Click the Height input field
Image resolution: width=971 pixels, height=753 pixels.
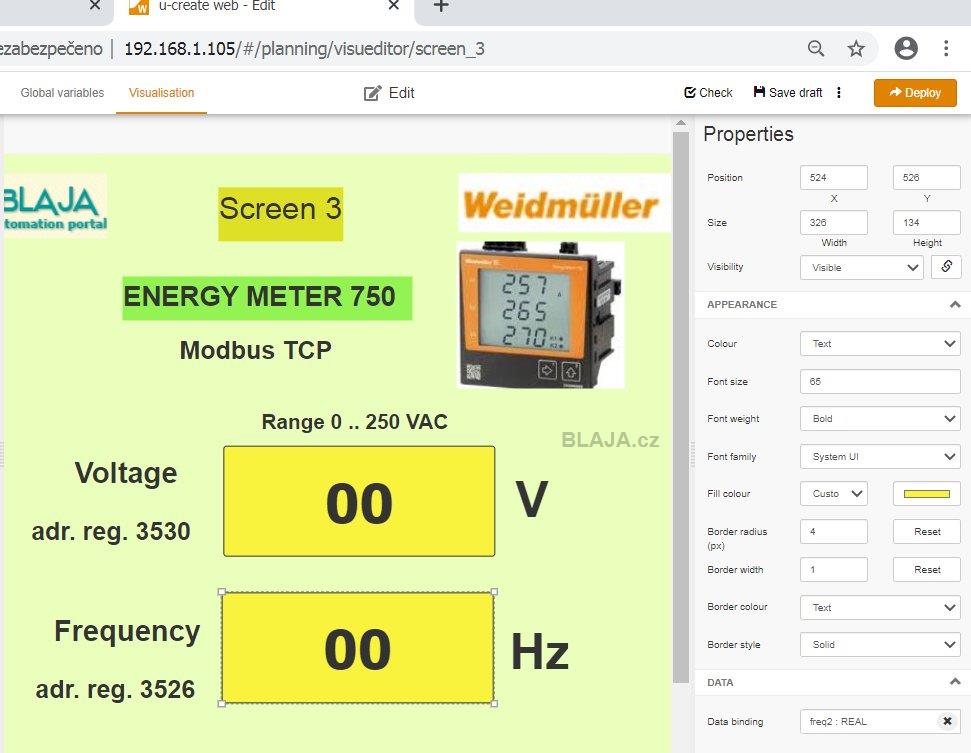[x=926, y=222]
